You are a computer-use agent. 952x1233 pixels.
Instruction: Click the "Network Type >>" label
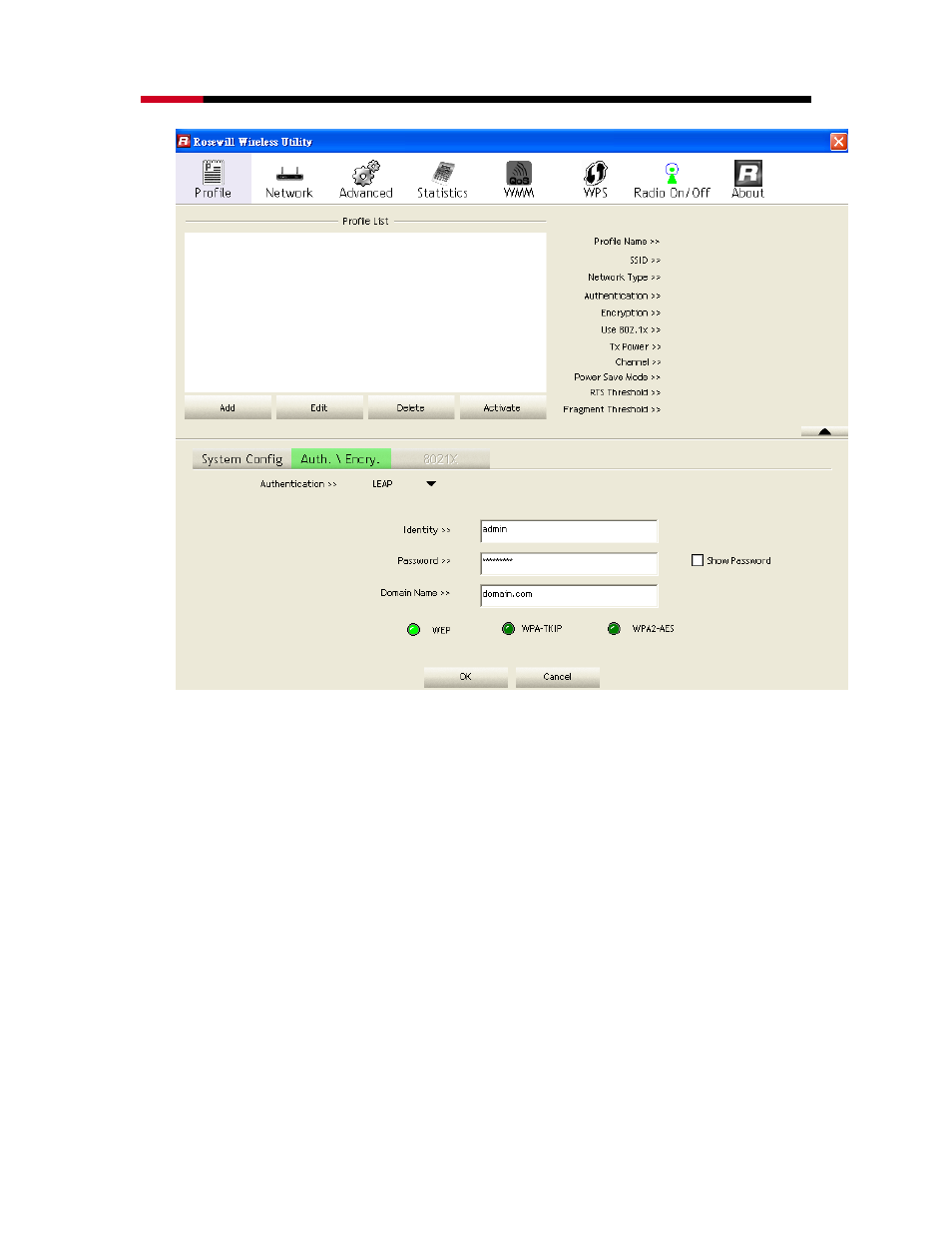624,278
